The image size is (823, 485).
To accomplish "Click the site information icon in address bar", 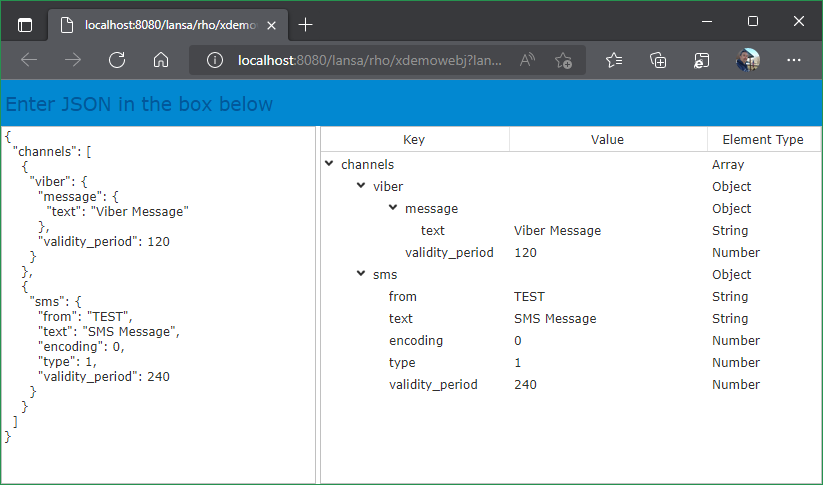I will tap(214, 60).
